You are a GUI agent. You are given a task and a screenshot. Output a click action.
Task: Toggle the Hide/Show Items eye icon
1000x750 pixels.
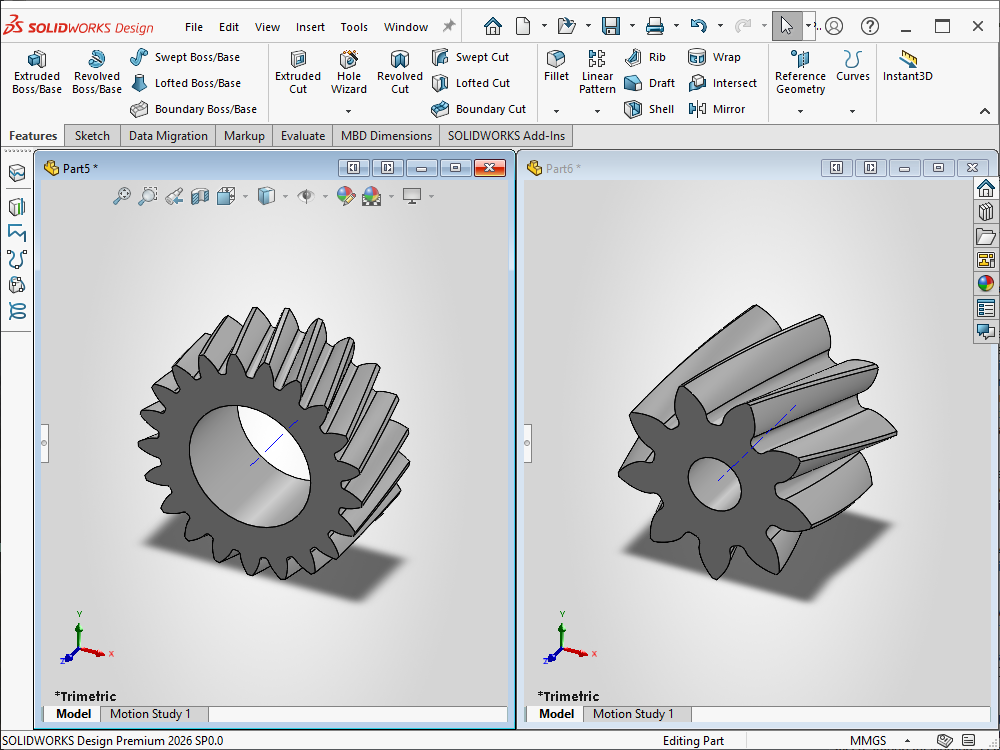tap(306, 196)
